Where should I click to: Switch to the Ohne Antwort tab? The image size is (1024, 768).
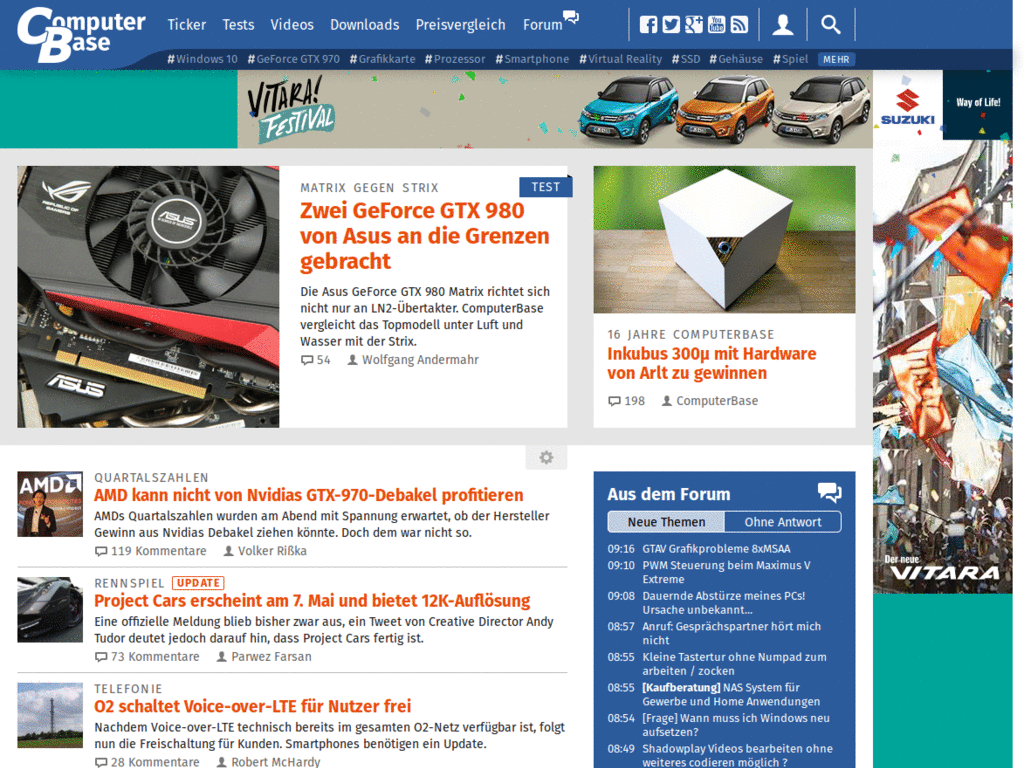782,522
